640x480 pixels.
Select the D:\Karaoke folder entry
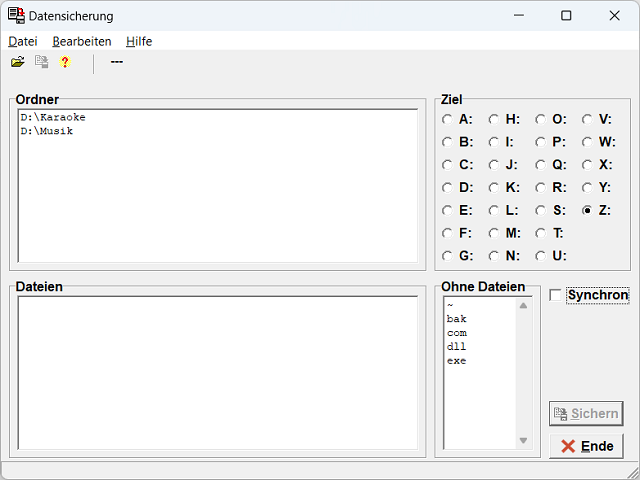click(53, 117)
